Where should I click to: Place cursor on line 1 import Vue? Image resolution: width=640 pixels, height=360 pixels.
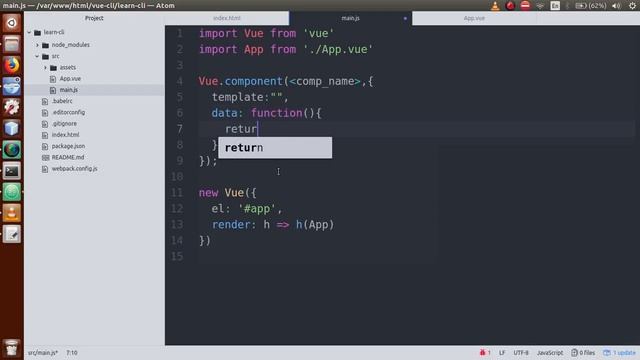[267, 33]
